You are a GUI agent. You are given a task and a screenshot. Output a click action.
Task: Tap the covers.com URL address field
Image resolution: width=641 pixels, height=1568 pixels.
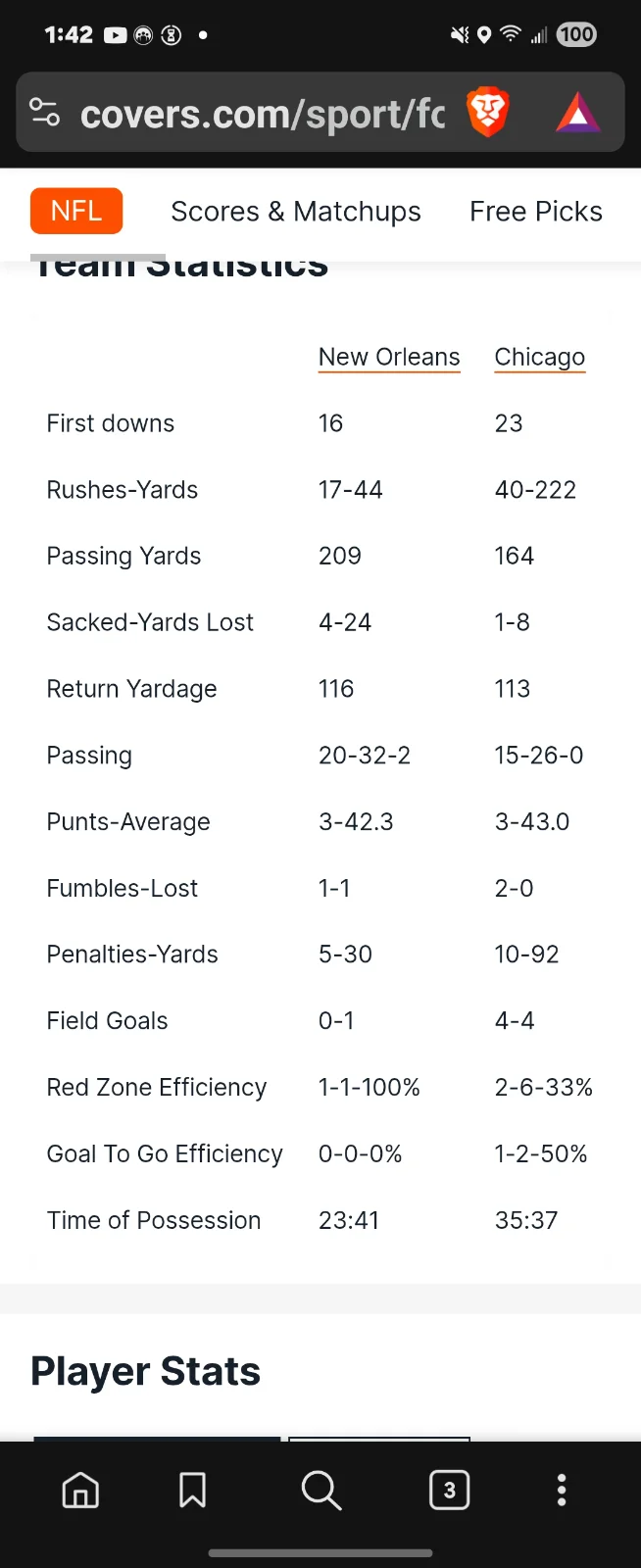pyautogui.click(x=263, y=114)
